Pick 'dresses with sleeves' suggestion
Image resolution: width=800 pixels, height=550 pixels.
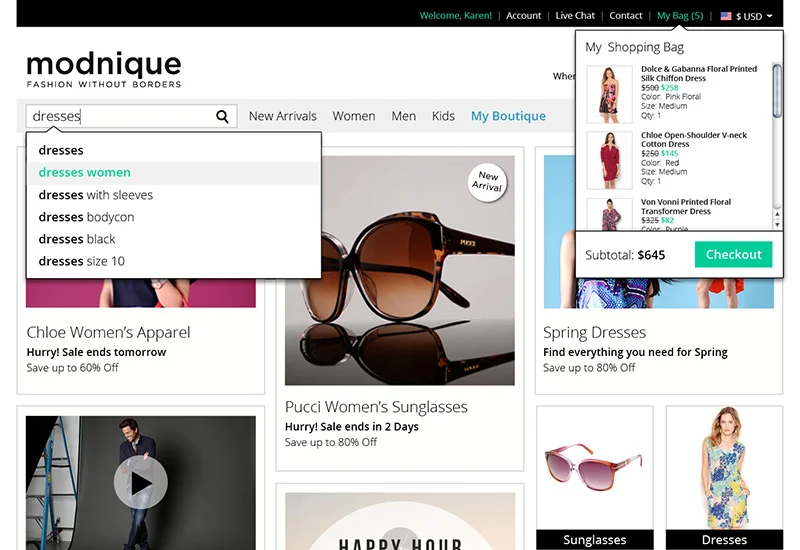(x=96, y=195)
